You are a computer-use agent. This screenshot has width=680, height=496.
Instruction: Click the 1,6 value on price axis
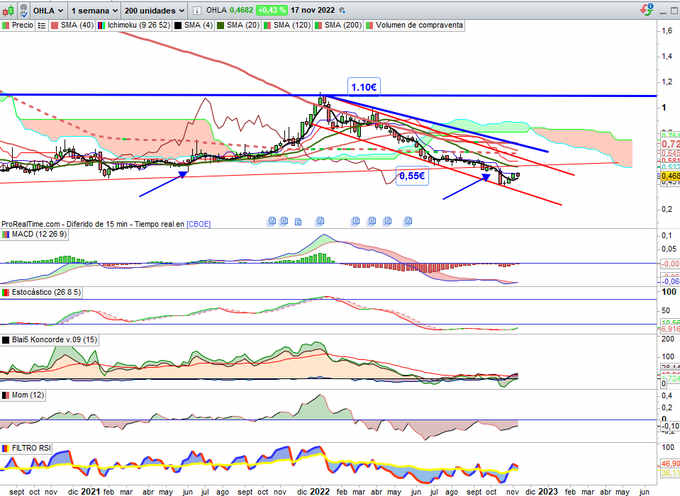667,30
